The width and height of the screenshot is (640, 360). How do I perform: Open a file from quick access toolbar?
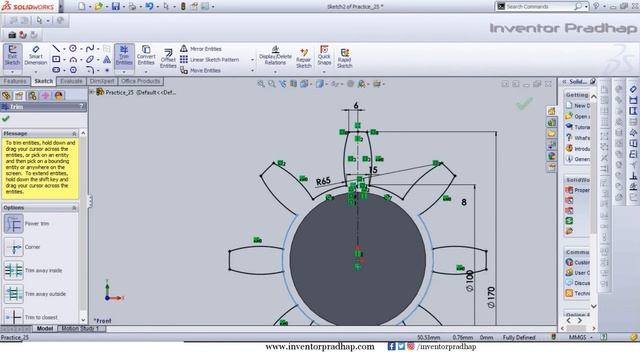click(99, 6)
